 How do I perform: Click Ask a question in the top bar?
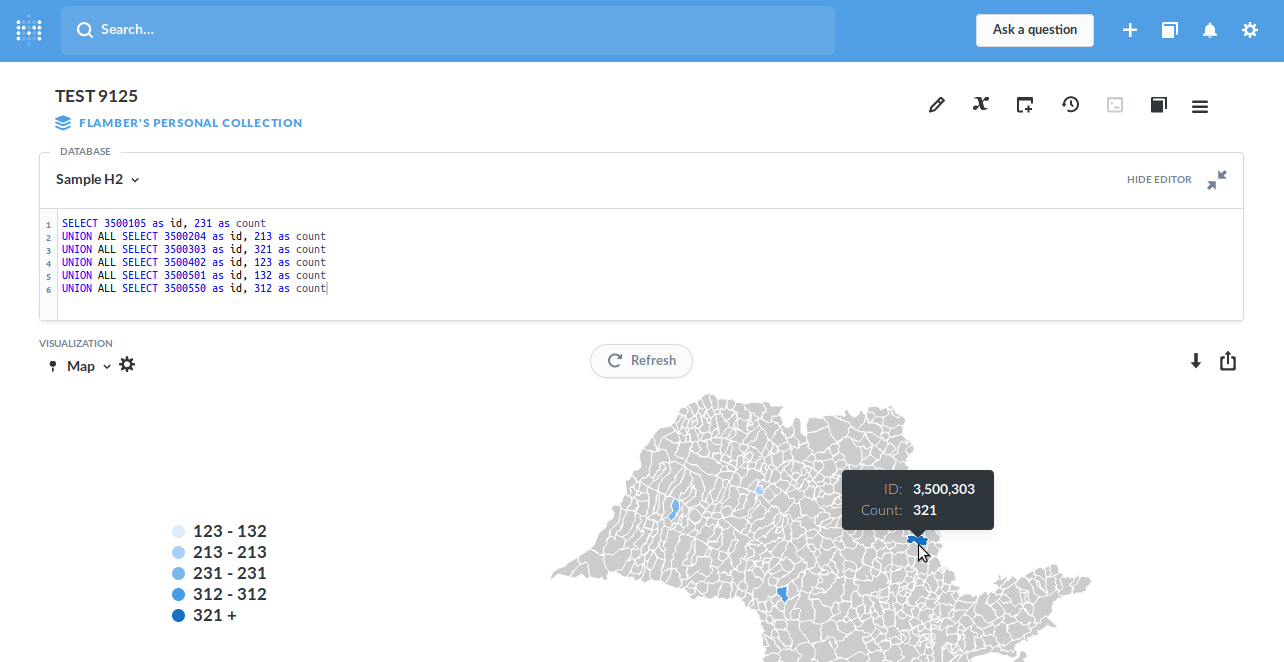1034,30
